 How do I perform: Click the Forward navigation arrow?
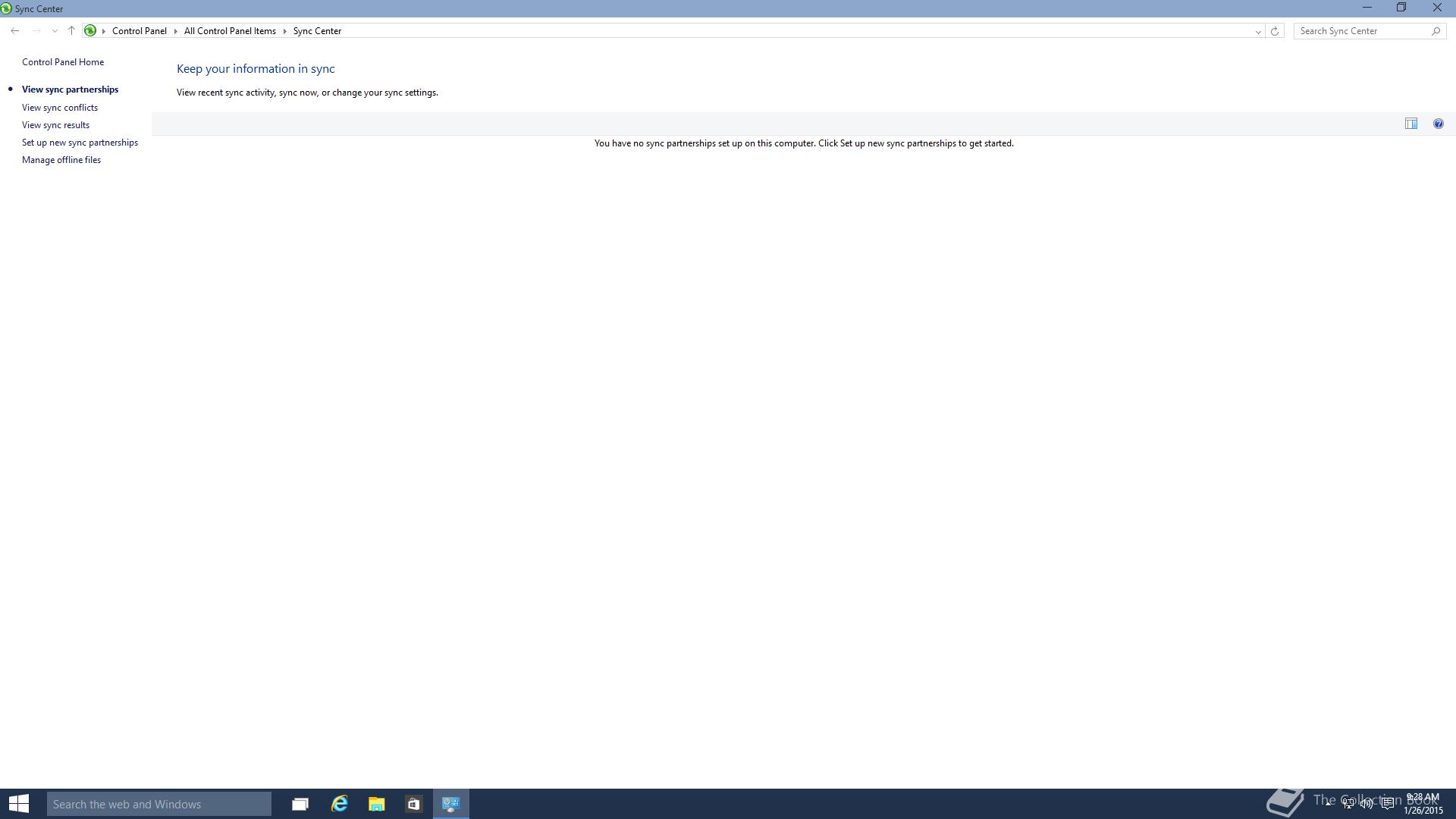click(x=36, y=31)
